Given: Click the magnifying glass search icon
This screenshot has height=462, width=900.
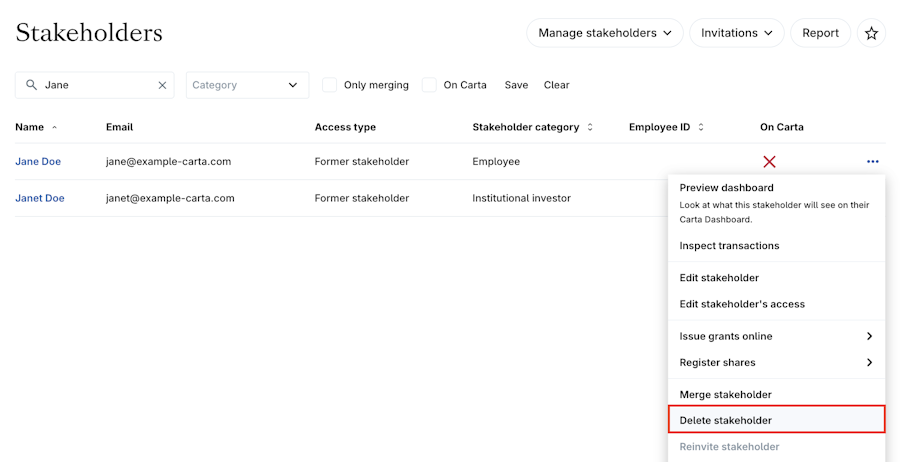Looking at the screenshot, I should [x=32, y=85].
